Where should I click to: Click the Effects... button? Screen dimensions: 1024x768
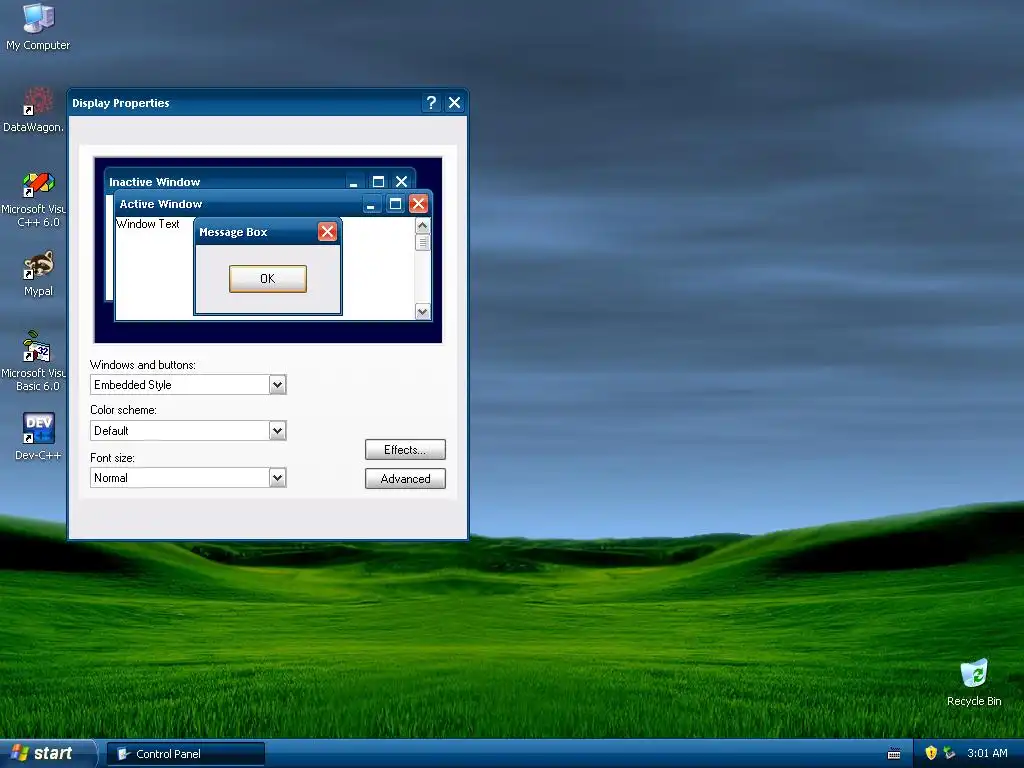(405, 450)
